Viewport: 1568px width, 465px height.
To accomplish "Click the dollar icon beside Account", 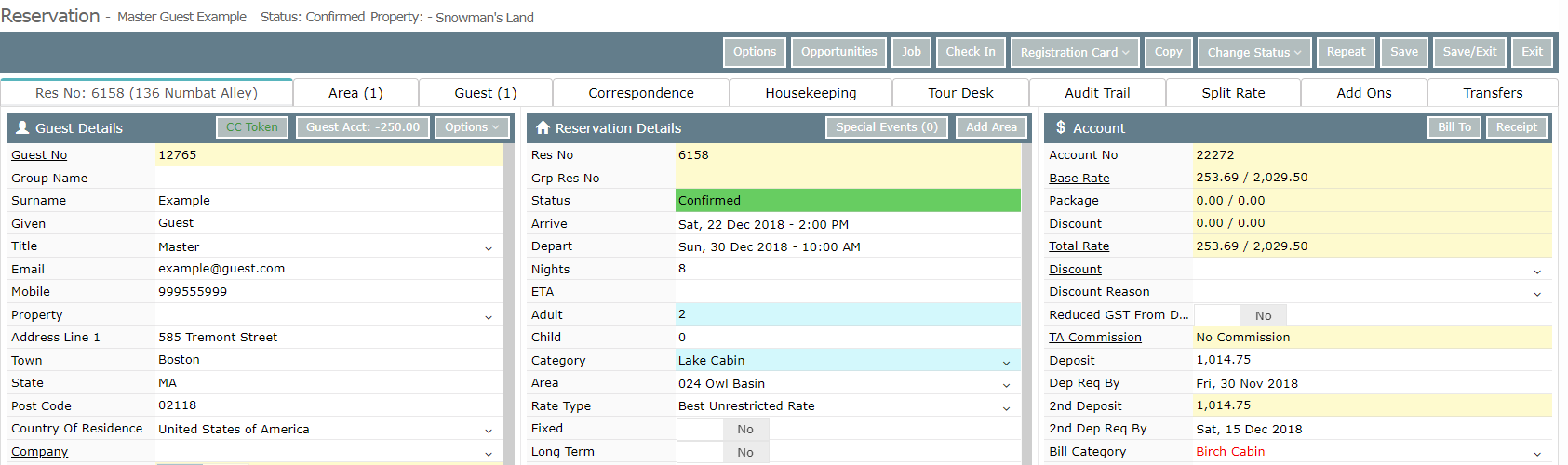I will (x=1061, y=127).
